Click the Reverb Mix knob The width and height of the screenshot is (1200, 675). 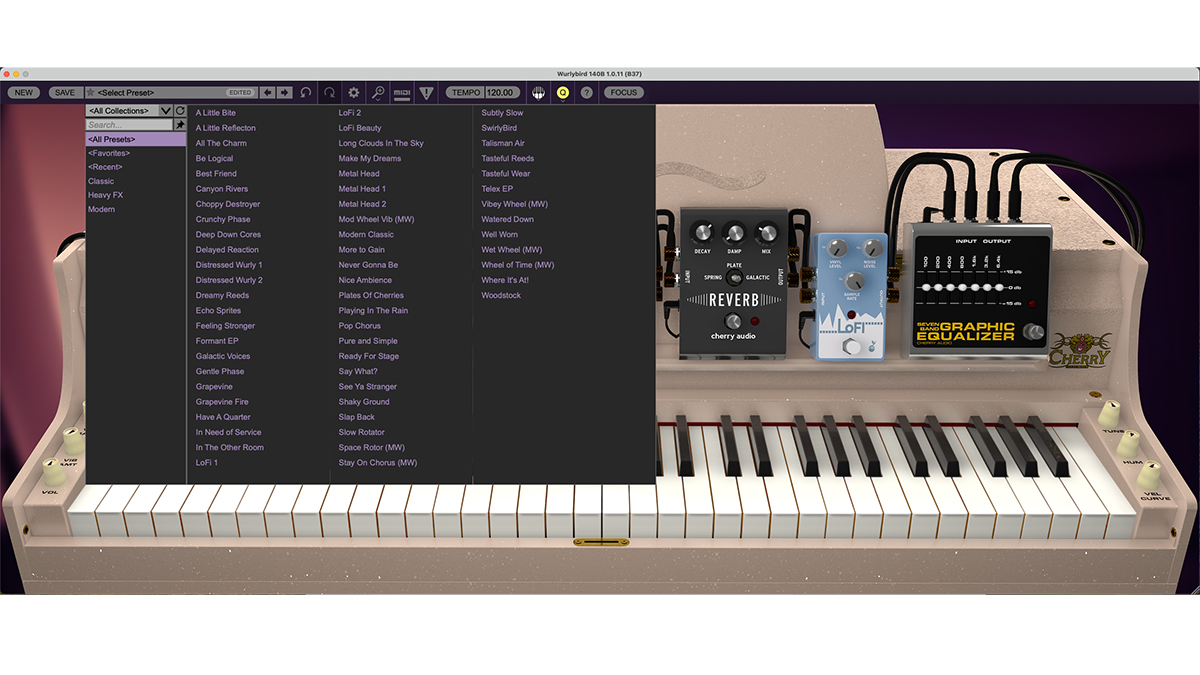[766, 232]
